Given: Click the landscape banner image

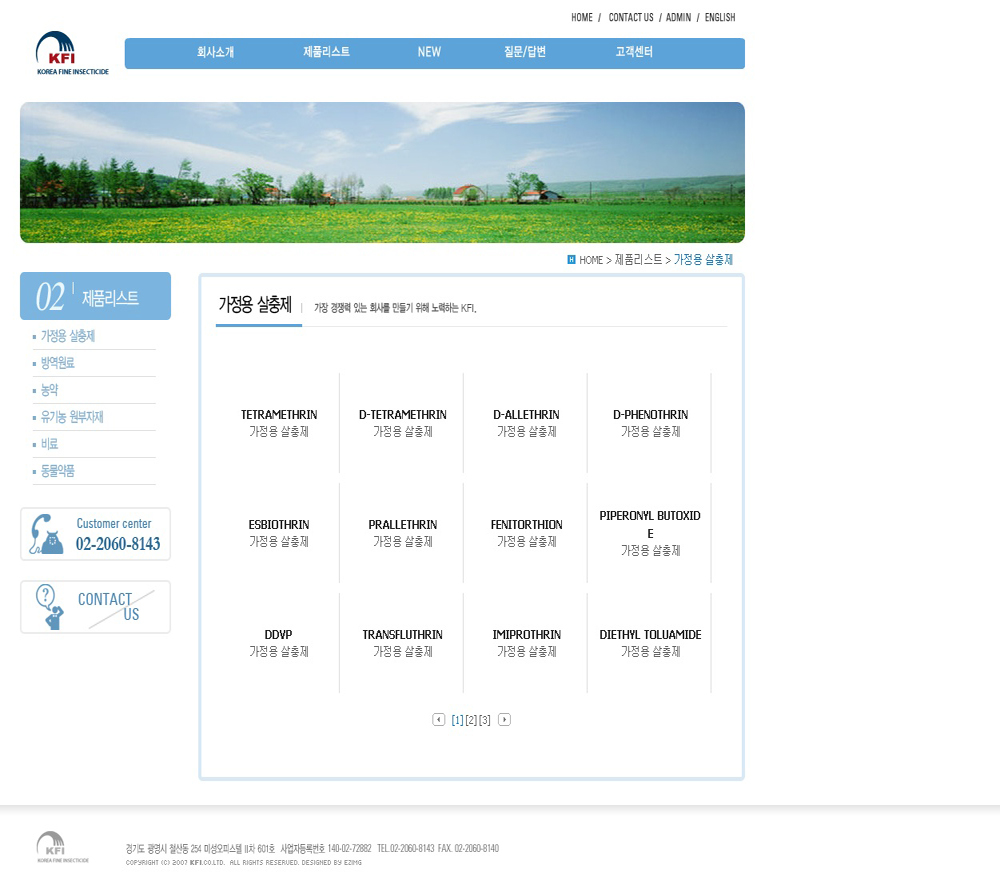Looking at the screenshot, I should 382,172.
